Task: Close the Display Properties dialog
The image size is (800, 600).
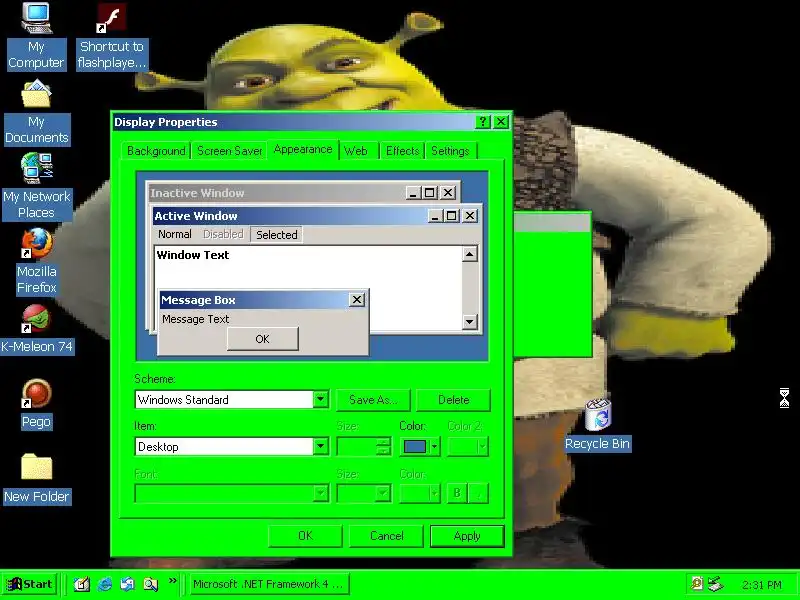Action: tap(502, 121)
